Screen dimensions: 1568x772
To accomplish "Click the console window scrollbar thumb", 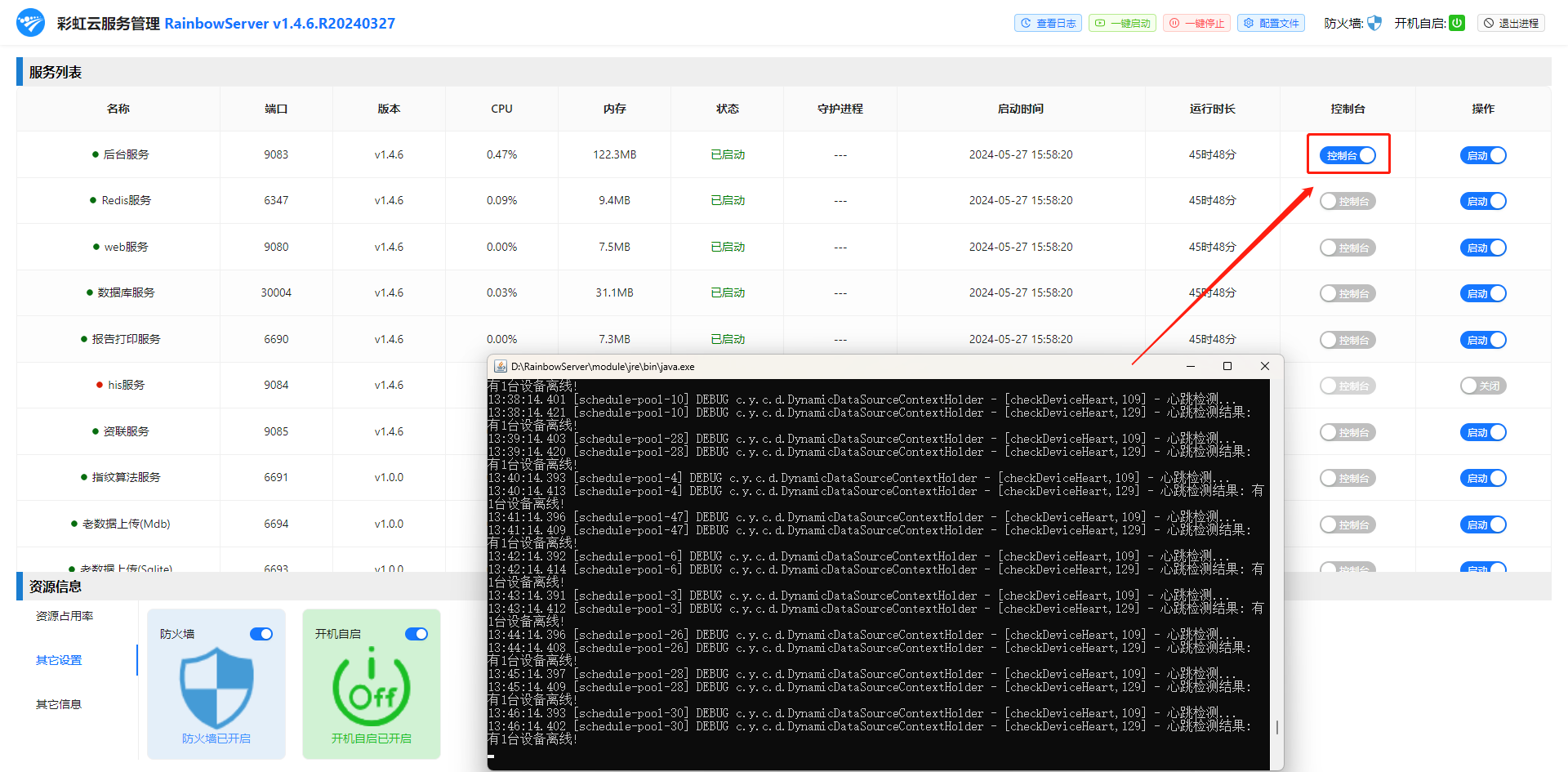I will point(1276,726).
